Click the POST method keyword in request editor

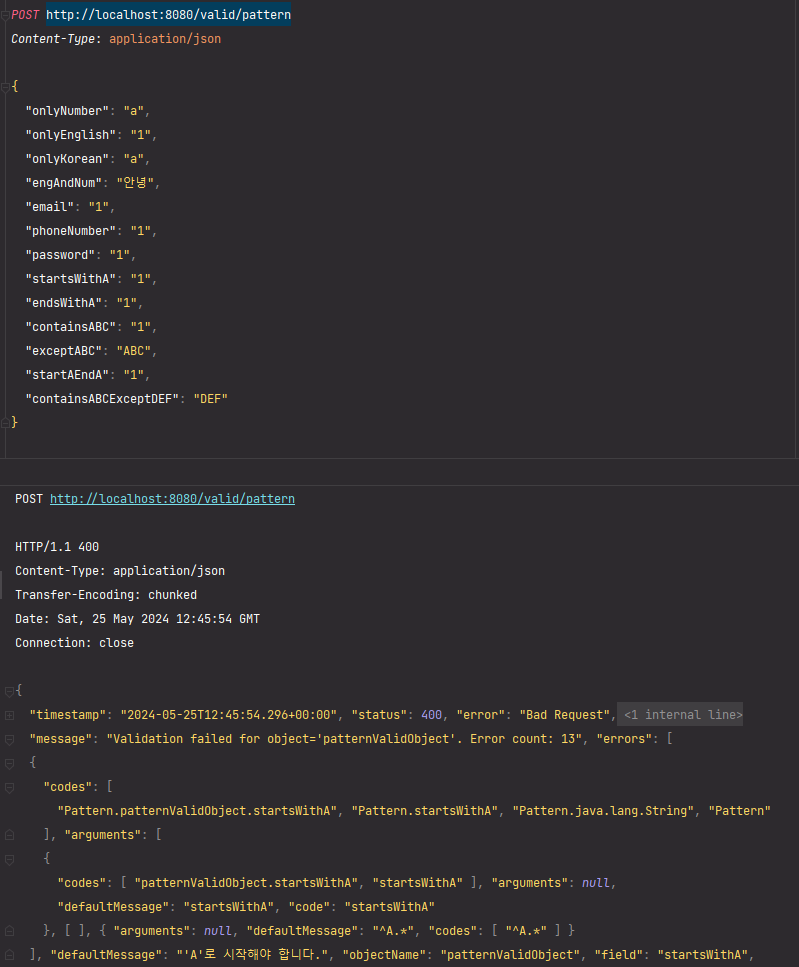coord(25,15)
